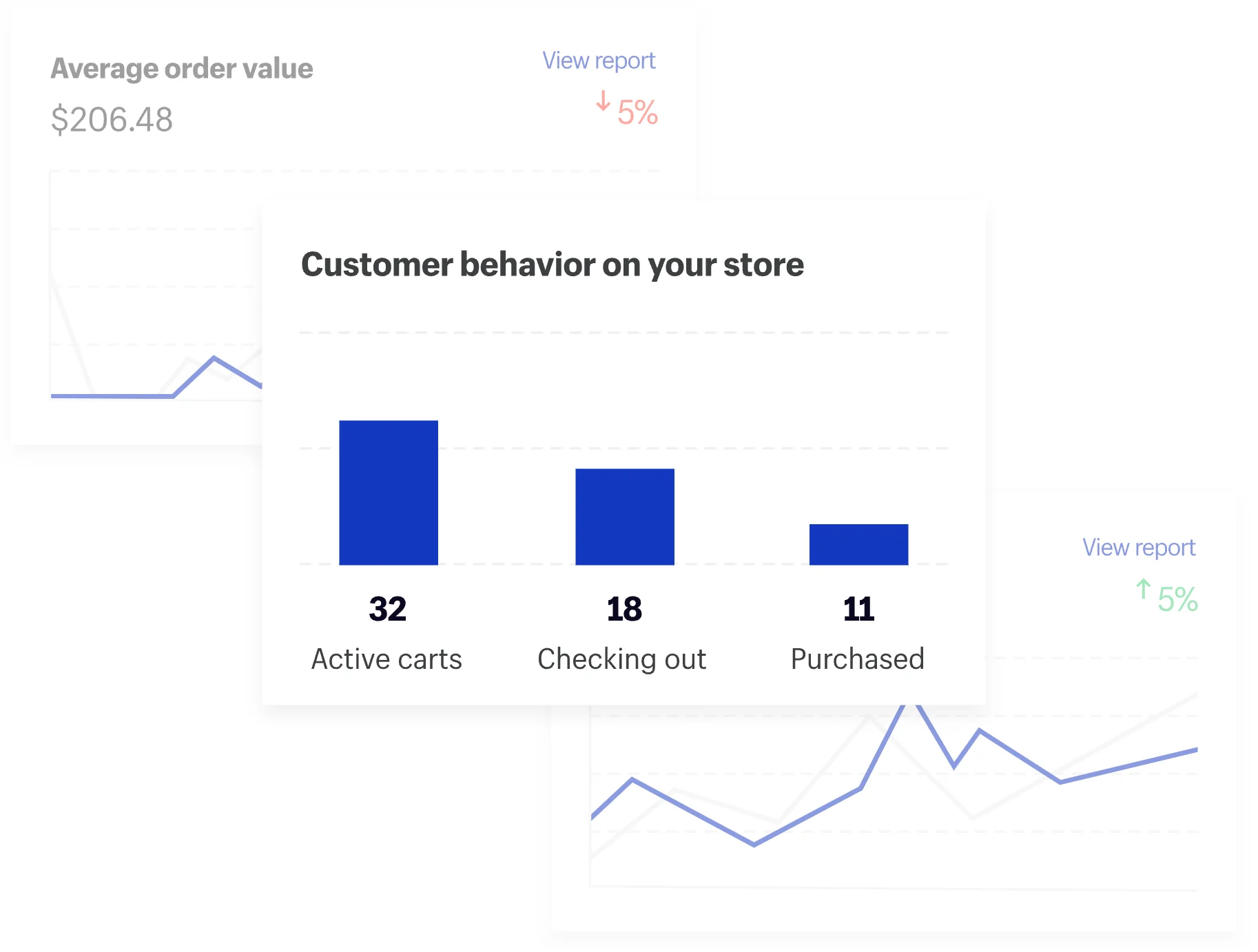Click the Customer behavior on your store heading
Image resolution: width=1258 pixels, height=952 pixels.
coord(552,265)
